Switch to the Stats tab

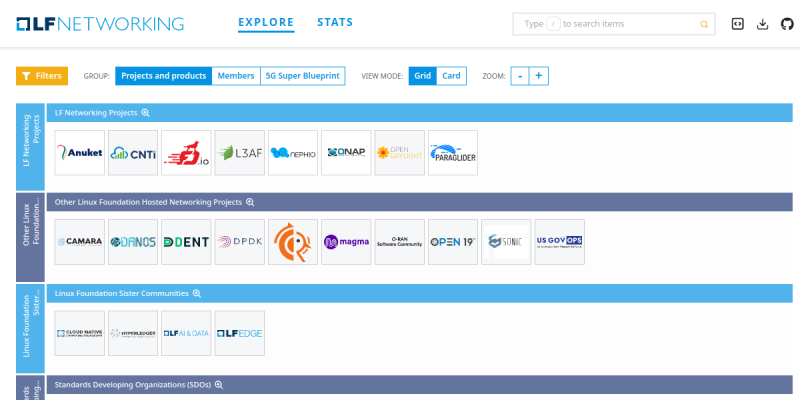click(x=335, y=22)
